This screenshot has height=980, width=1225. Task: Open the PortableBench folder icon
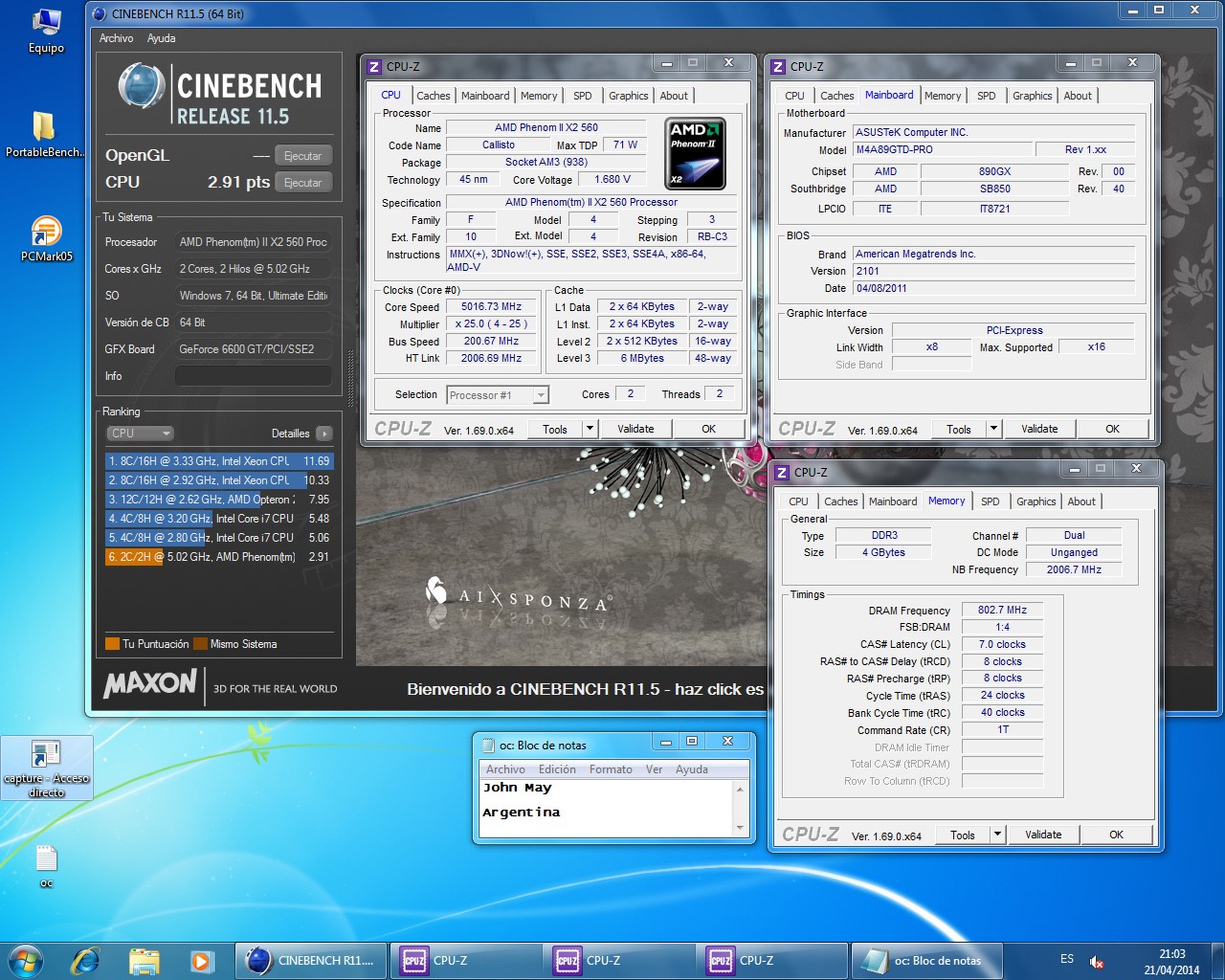[44, 134]
